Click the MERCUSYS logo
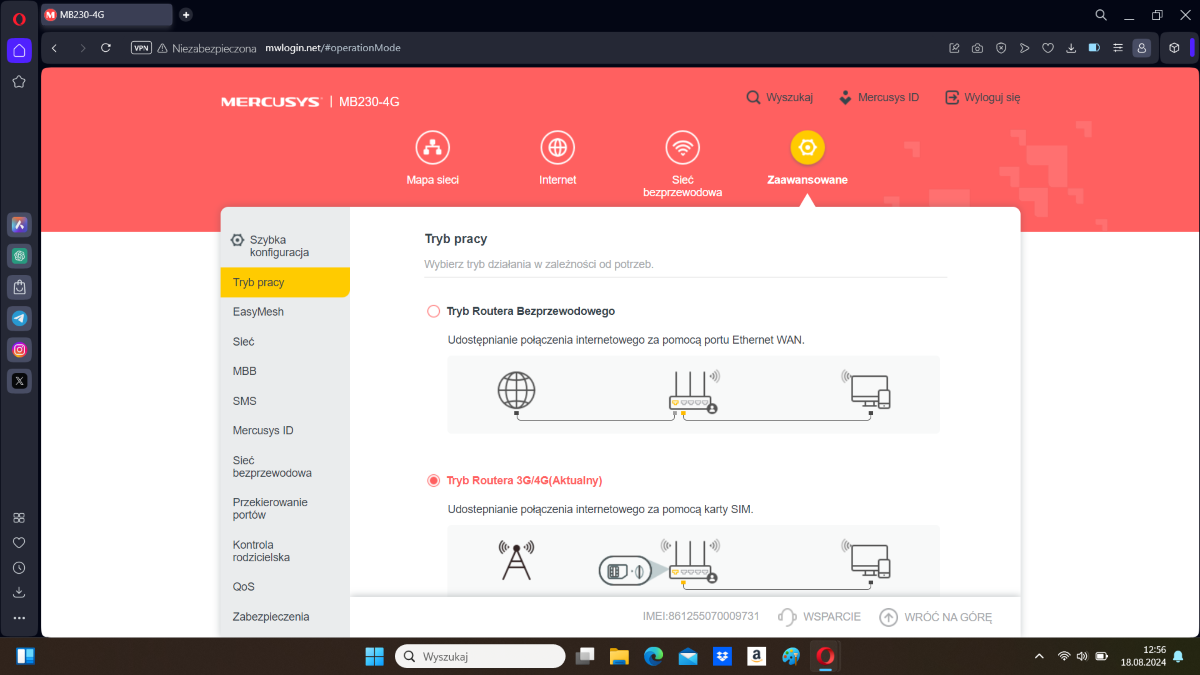Screen dimensions: 1200x675 (270, 101)
